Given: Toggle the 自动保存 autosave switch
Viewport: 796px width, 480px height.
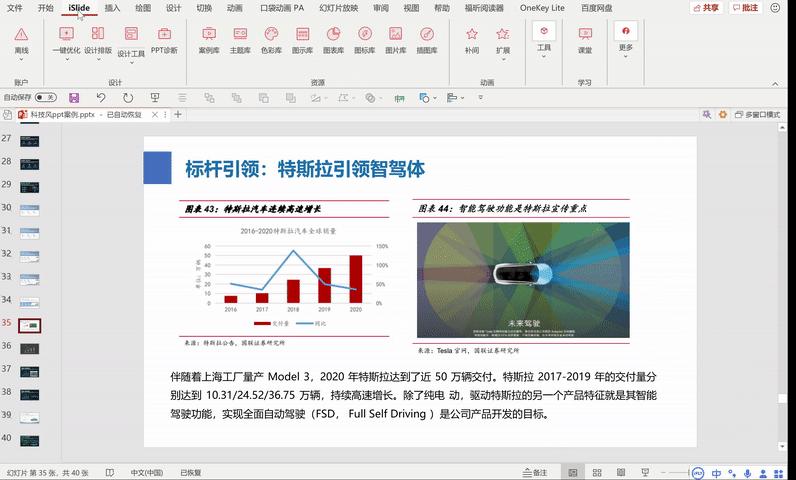Looking at the screenshot, I should (46, 97).
